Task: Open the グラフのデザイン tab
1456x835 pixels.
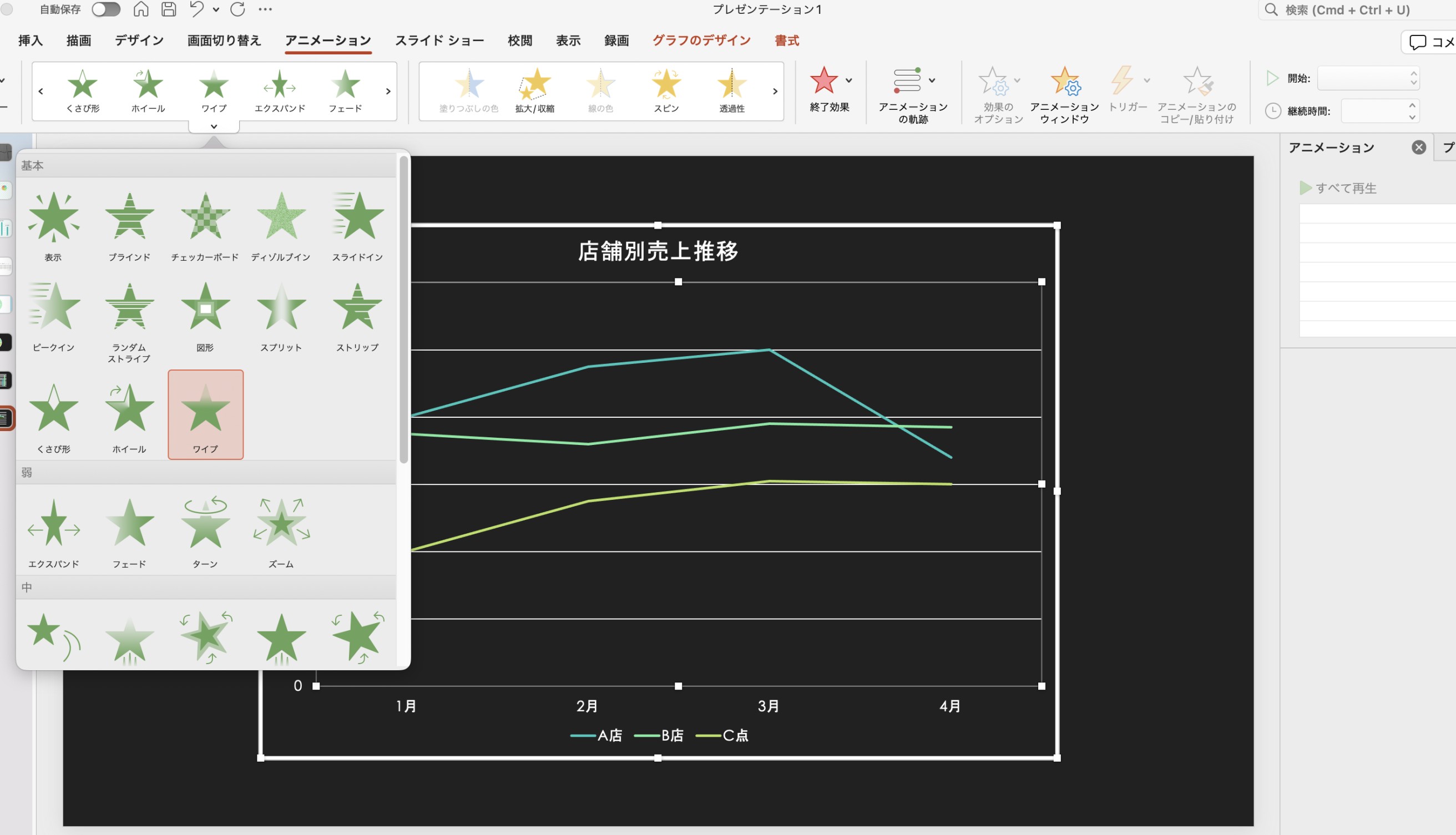Action: [x=701, y=41]
